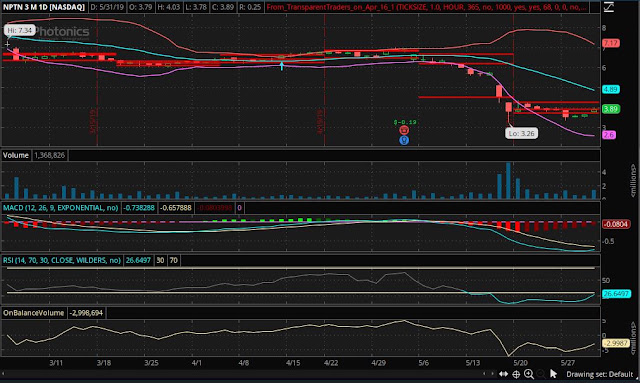Click the tallest volume bar near 5/20
This screenshot has width=640, height=383.
pos(508,180)
